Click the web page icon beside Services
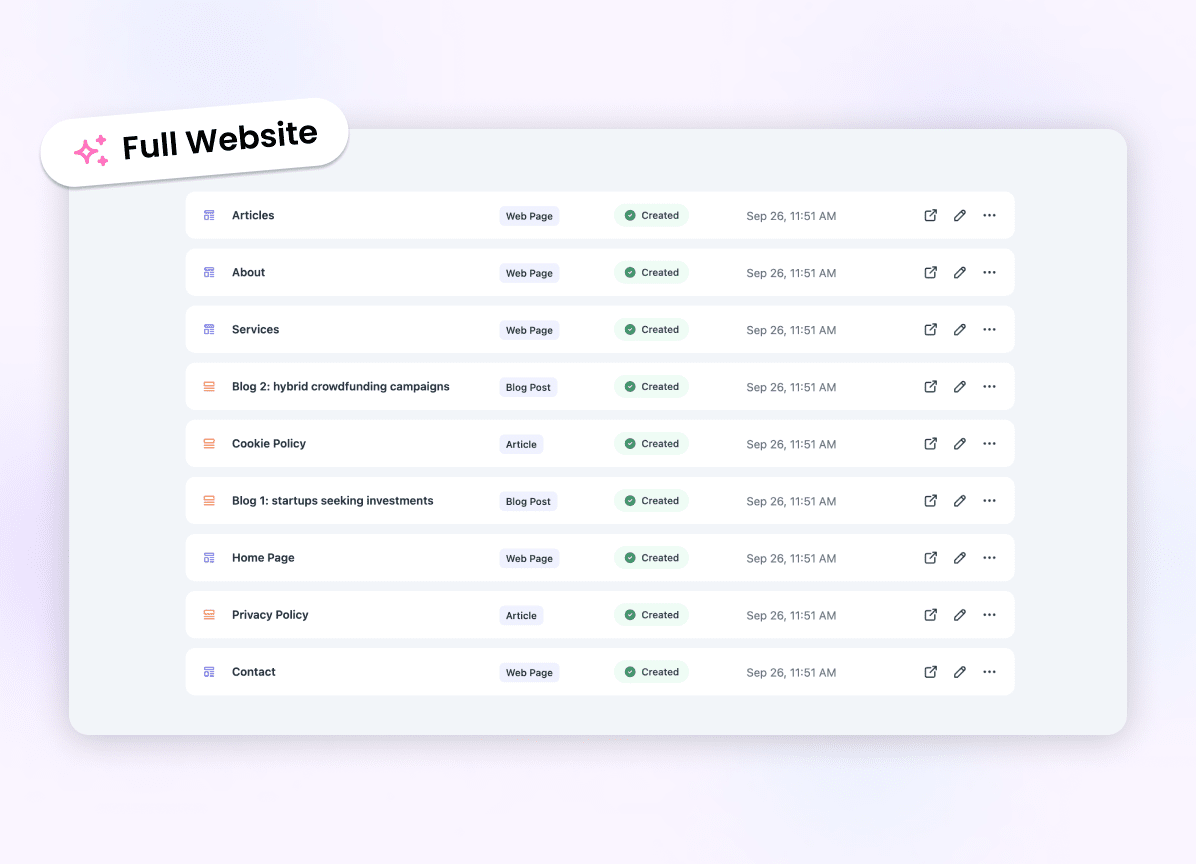This screenshot has height=864, width=1196. coord(209,329)
